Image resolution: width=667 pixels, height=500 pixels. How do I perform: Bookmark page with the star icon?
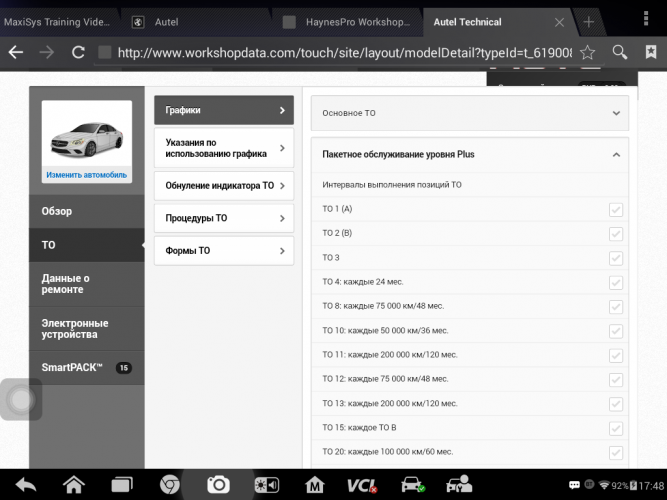pos(587,52)
